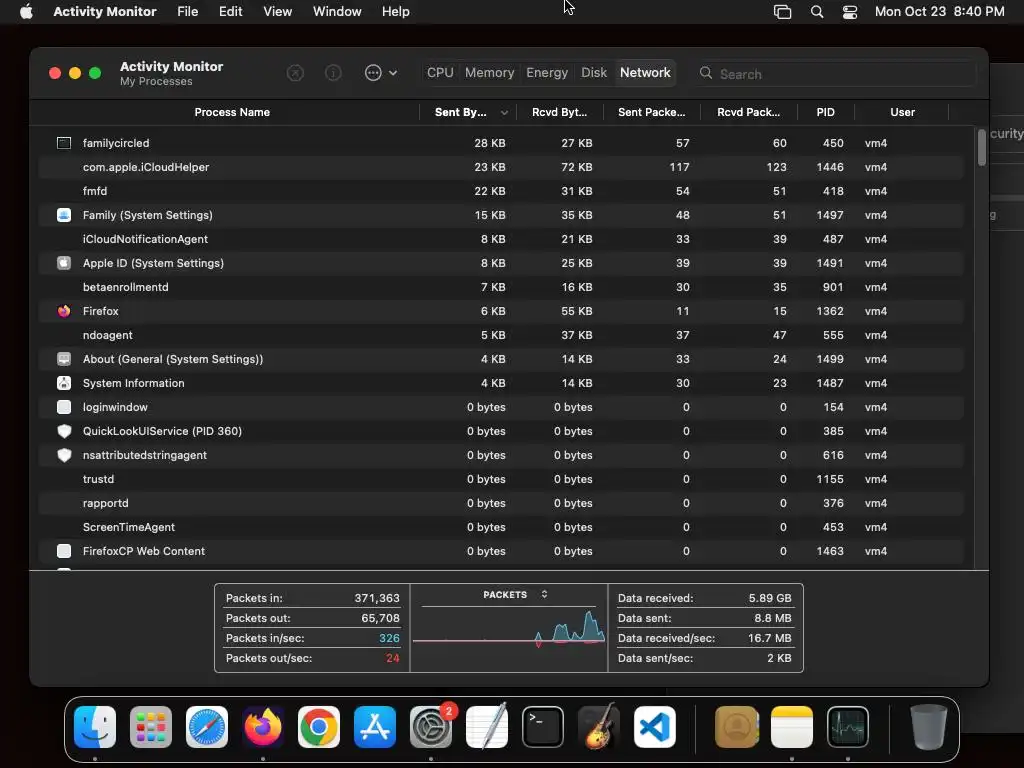Click the Stage Manager menu bar icon
This screenshot has width=1024, height=768.
click(x=782, y=12)
